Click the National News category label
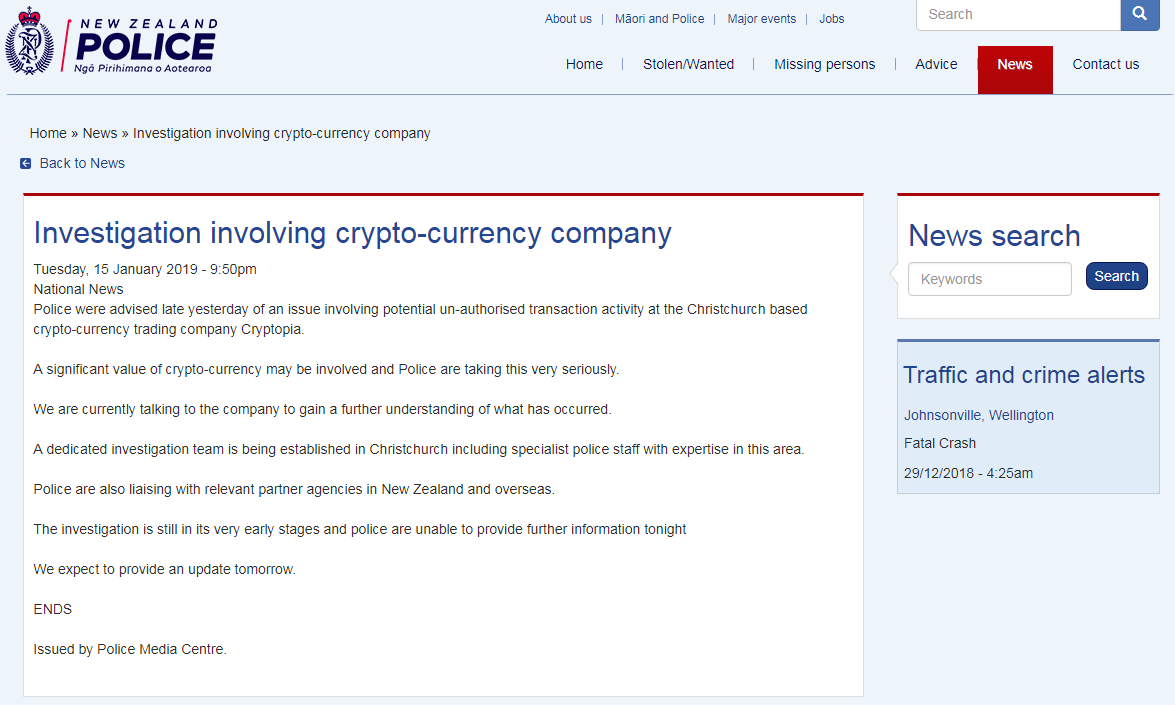The height and width of the screenshot is (705, 1175). click(78, 289)
